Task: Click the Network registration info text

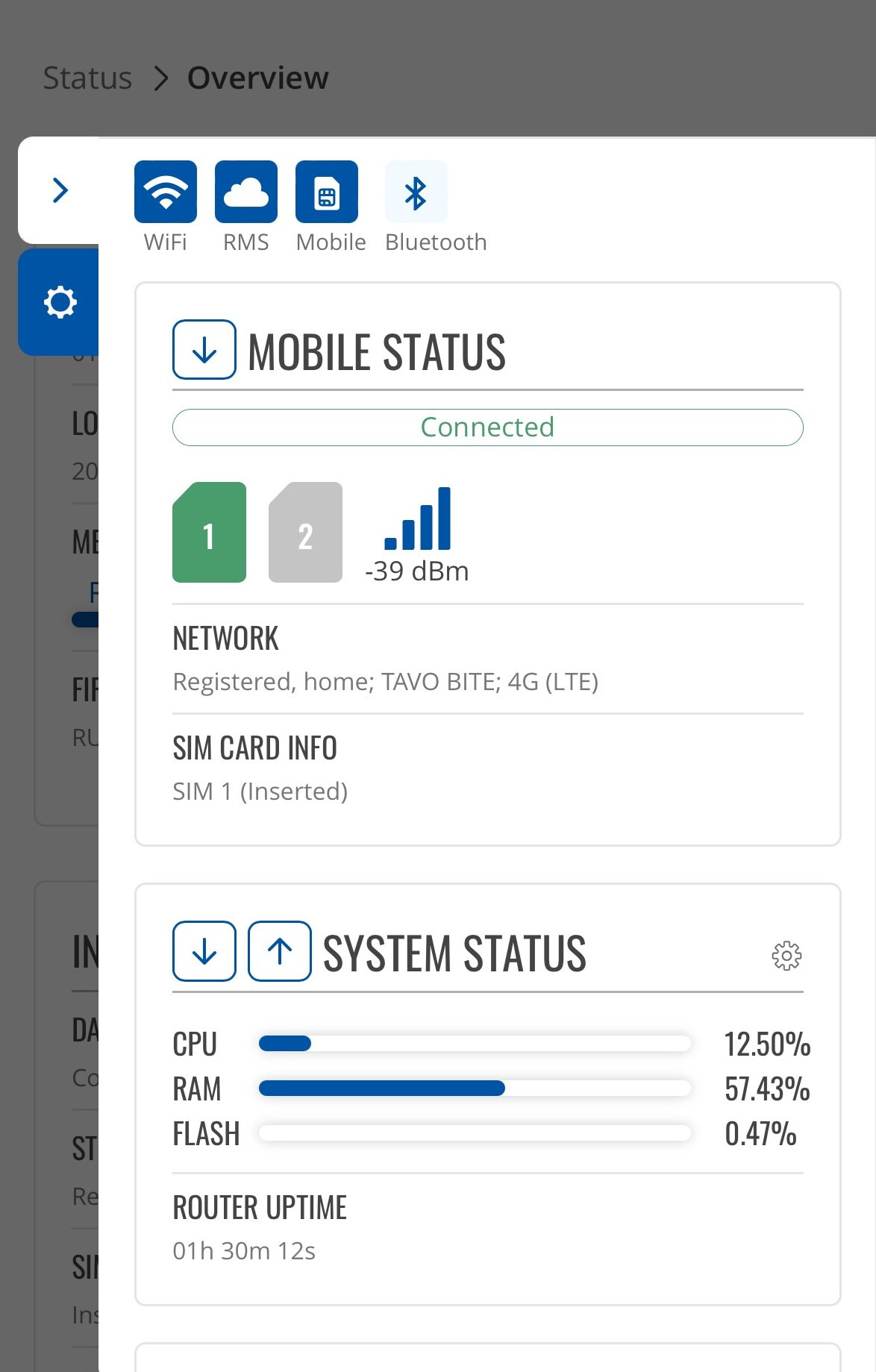Action: pyautogui.click(x=385, y=682)
